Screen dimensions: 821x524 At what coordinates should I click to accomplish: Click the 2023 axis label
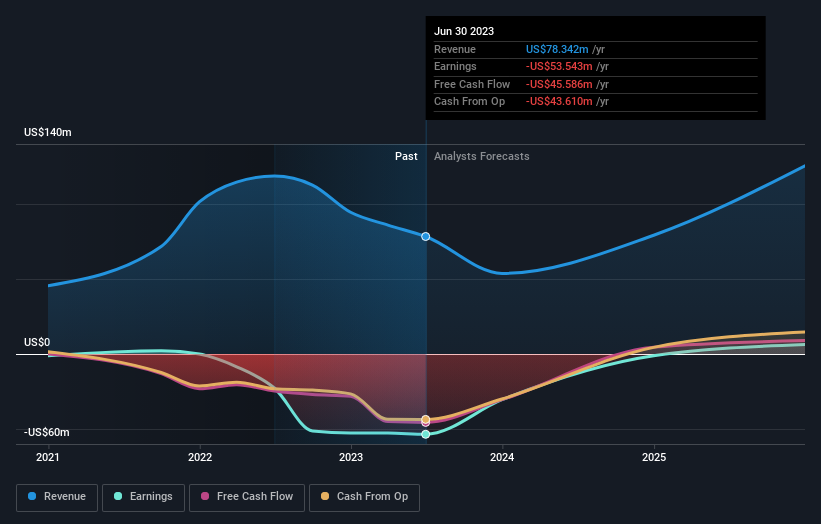(x=351, y=458)
